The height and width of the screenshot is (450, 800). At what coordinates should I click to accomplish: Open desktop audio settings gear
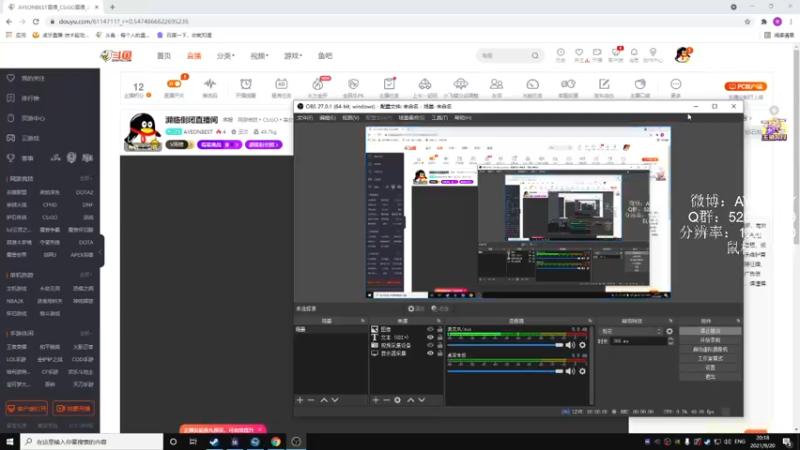pyautogui.click(x=582, y=371)
